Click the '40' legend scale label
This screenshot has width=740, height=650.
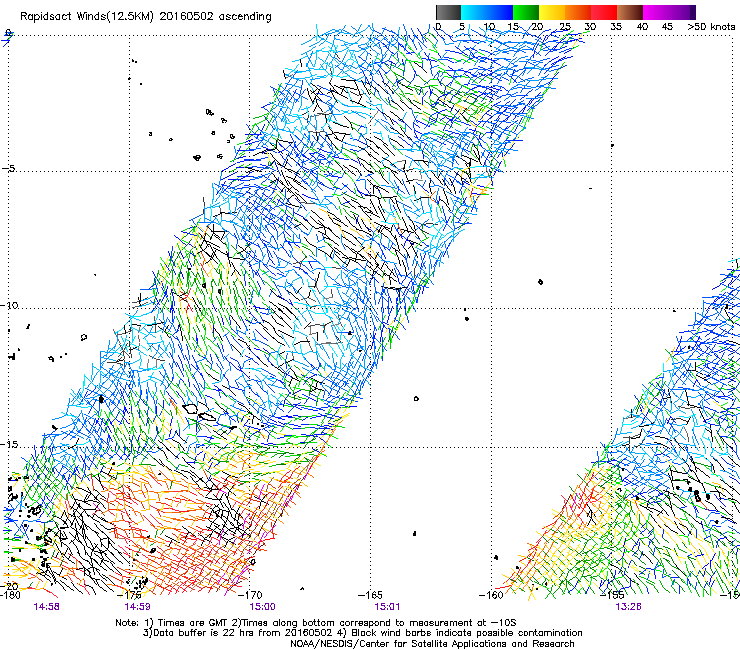642,27
